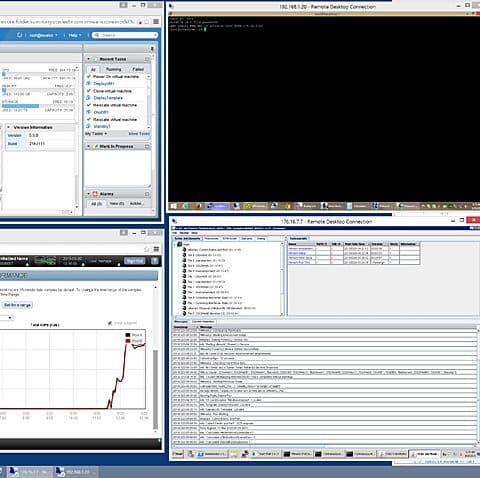Click the help icon next to Sign Out
Image resolution: width=480 pixels, height=478 pixels.
pyautogui.click(x=154, y=261)
